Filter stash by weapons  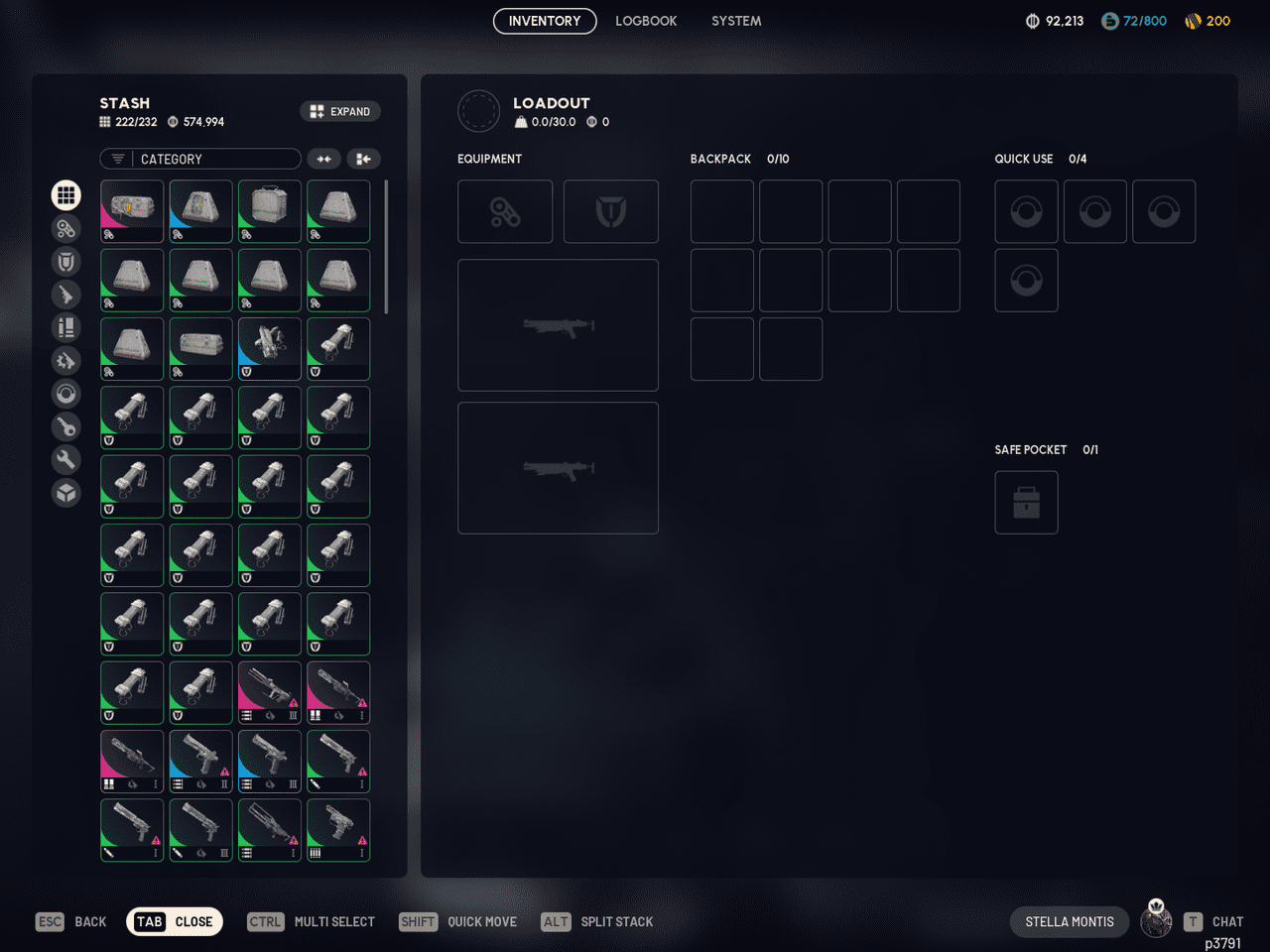[66, 295]
